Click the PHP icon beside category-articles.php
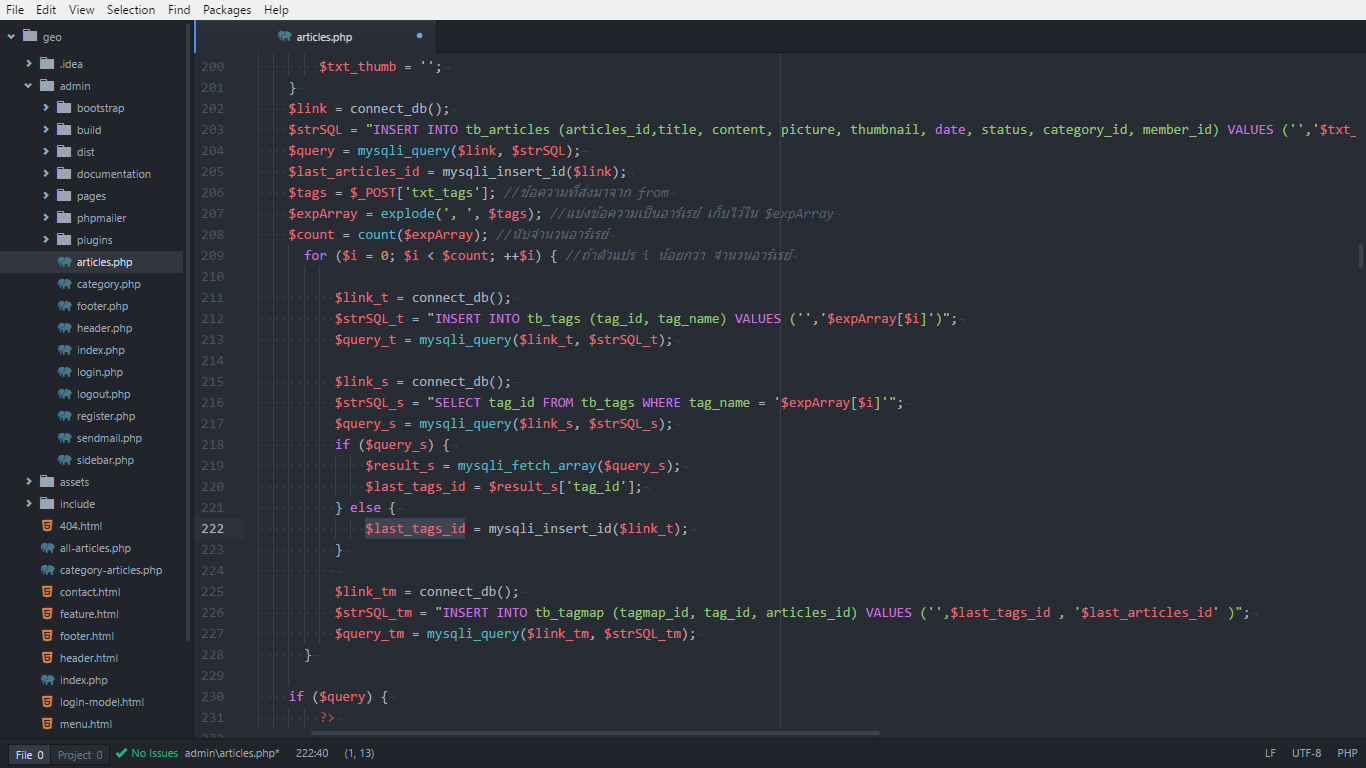Image resolution: width=1366 pixels, height=768 pixels. click(47, 570)
